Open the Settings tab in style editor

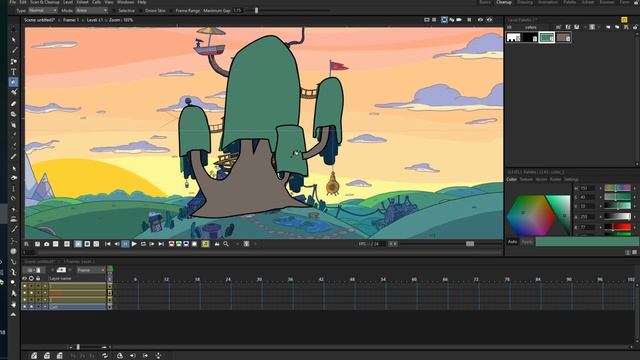[571, 179]
